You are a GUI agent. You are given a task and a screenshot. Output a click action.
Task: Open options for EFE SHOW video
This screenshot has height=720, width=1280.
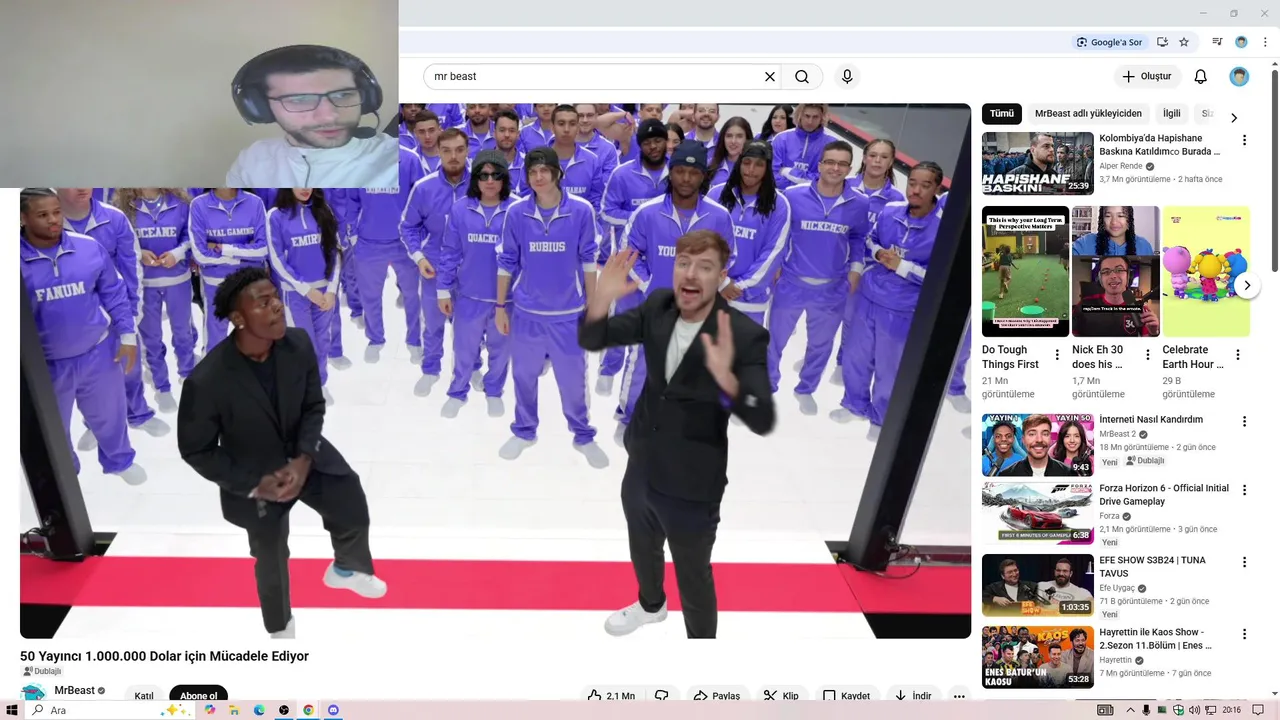point(1245,563)
